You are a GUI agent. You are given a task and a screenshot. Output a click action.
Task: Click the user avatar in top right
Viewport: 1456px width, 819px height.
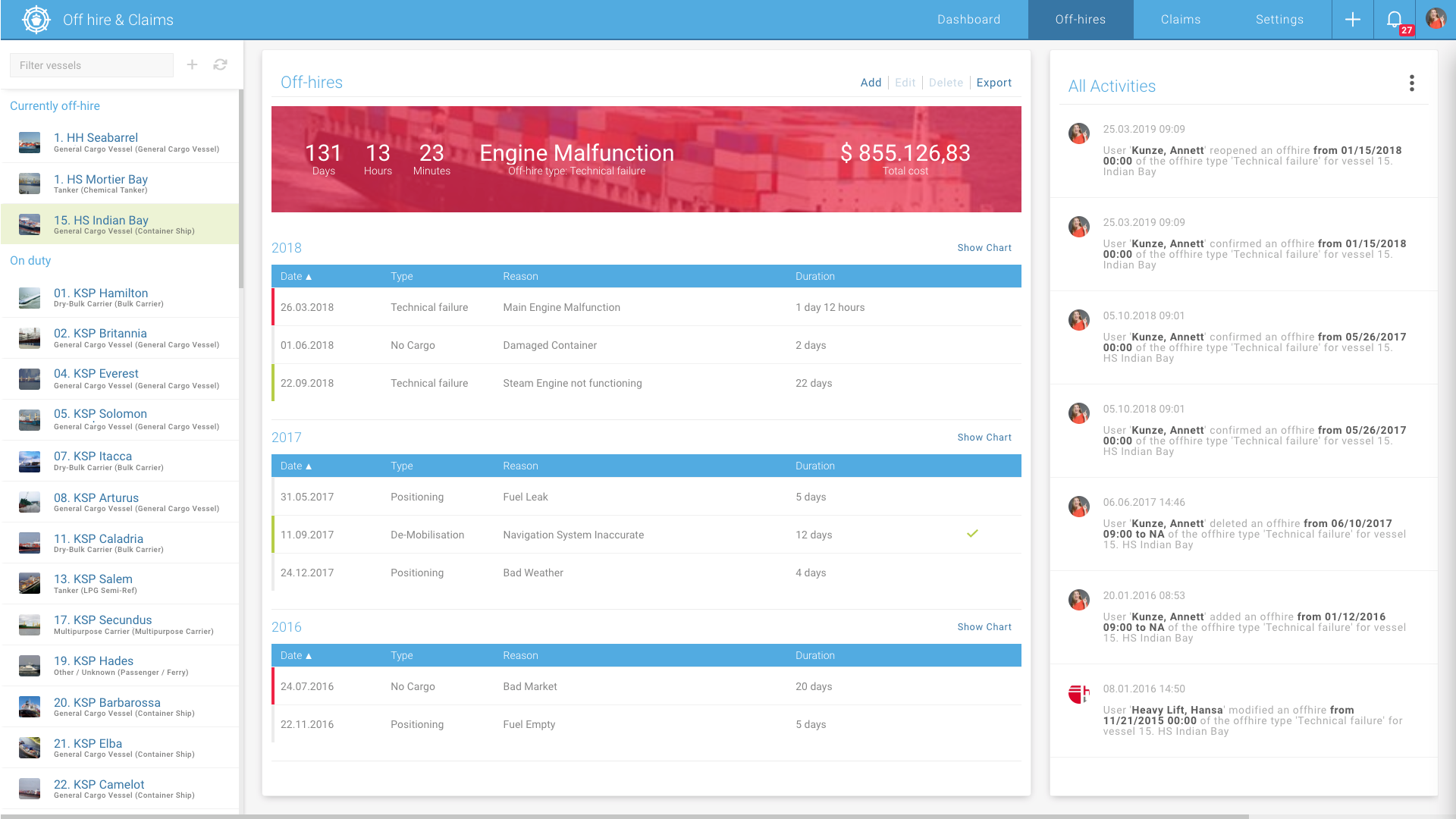point(1436,19)
